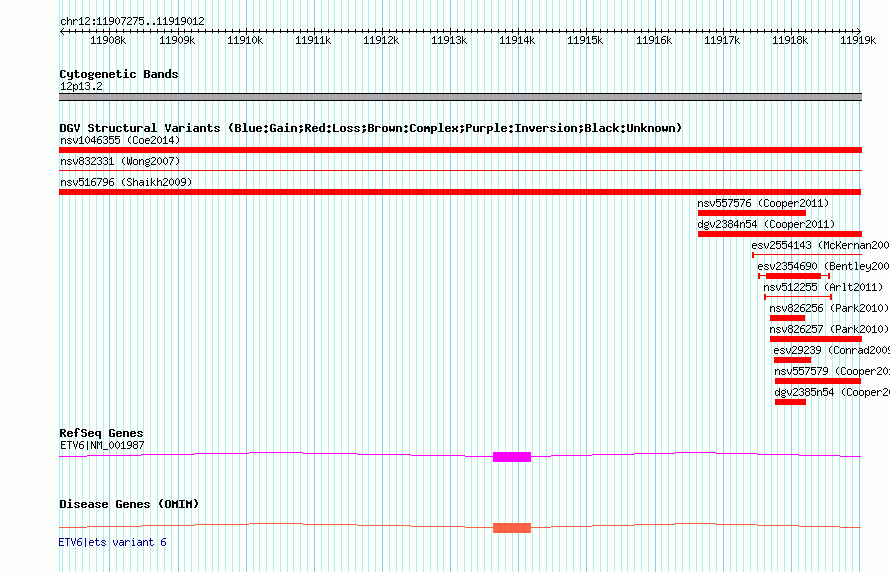The height and width of the screenshot is (572, 890).
Task: Click the 11918k ruler position
Action: pos(790,40)
